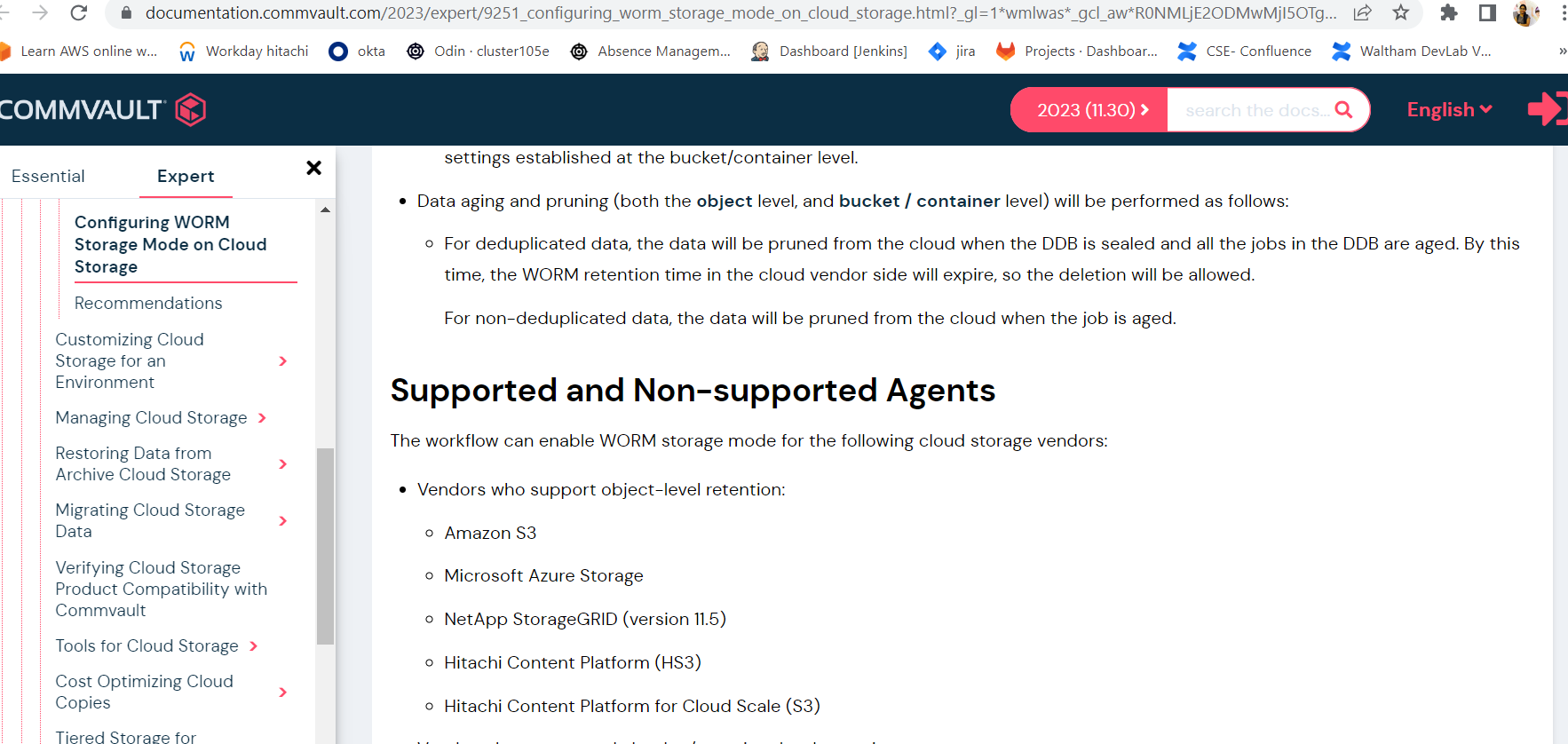Expand Restoring Data from Archive Cloud Storage

pyautogui.click(x=283, y=464)
